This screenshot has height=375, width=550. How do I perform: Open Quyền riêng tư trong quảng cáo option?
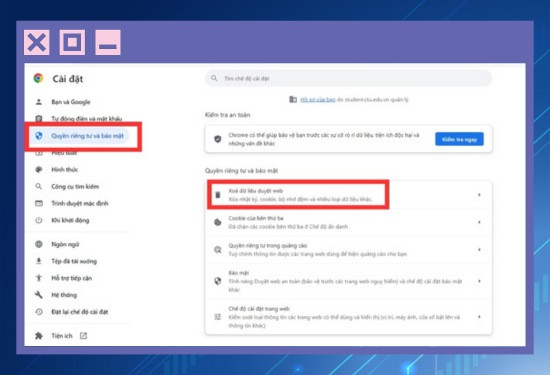(348, 249)
